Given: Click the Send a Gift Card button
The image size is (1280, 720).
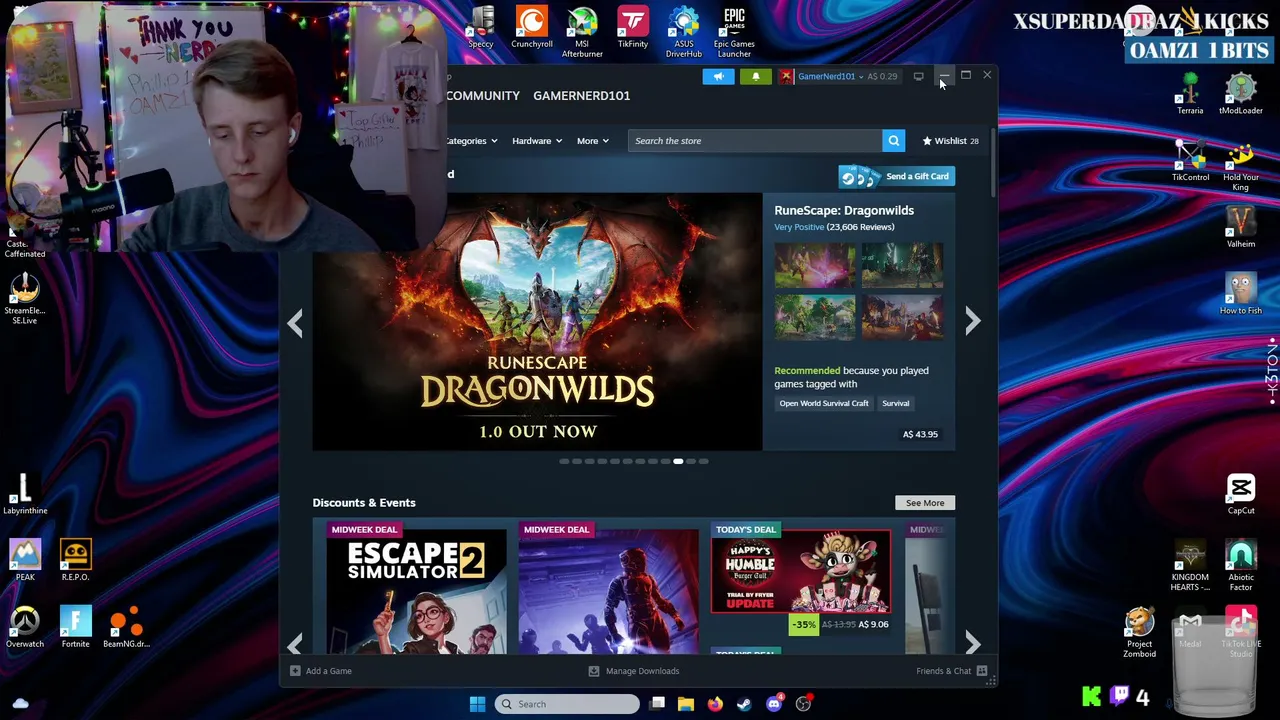Looking at the screenshot, I should 896,177.
